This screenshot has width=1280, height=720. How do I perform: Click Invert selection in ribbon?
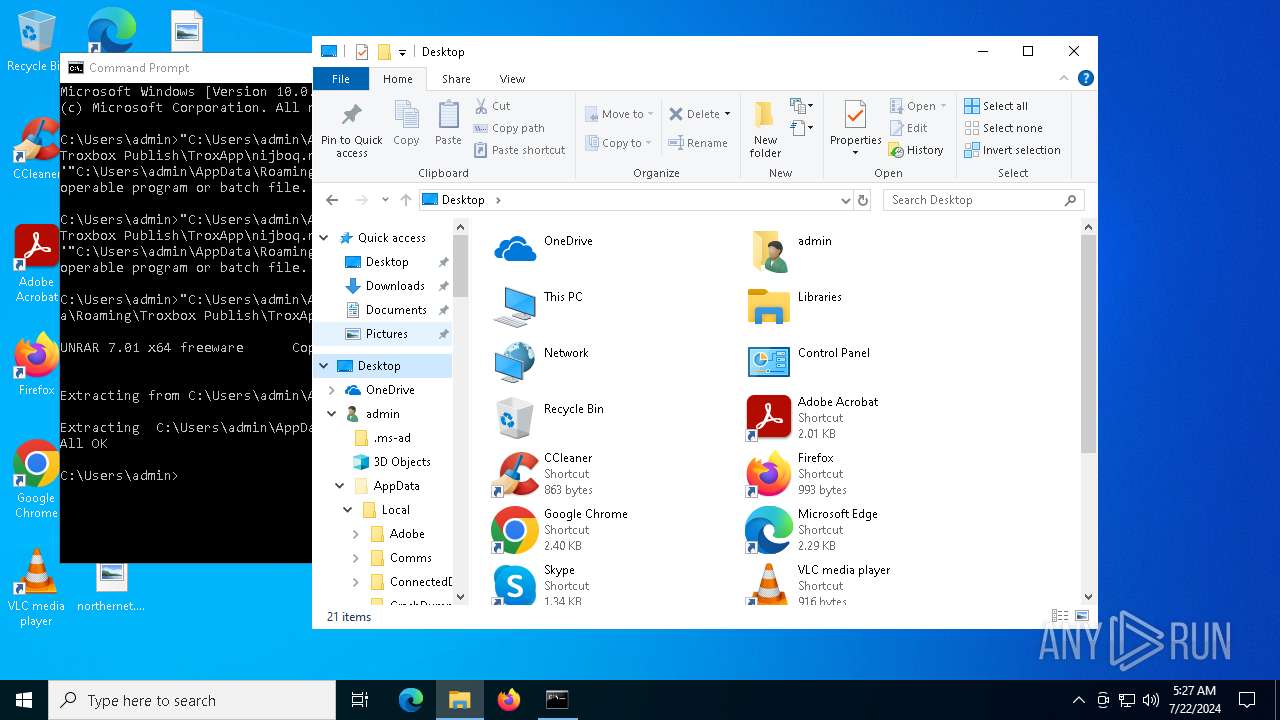[1012, 150]
